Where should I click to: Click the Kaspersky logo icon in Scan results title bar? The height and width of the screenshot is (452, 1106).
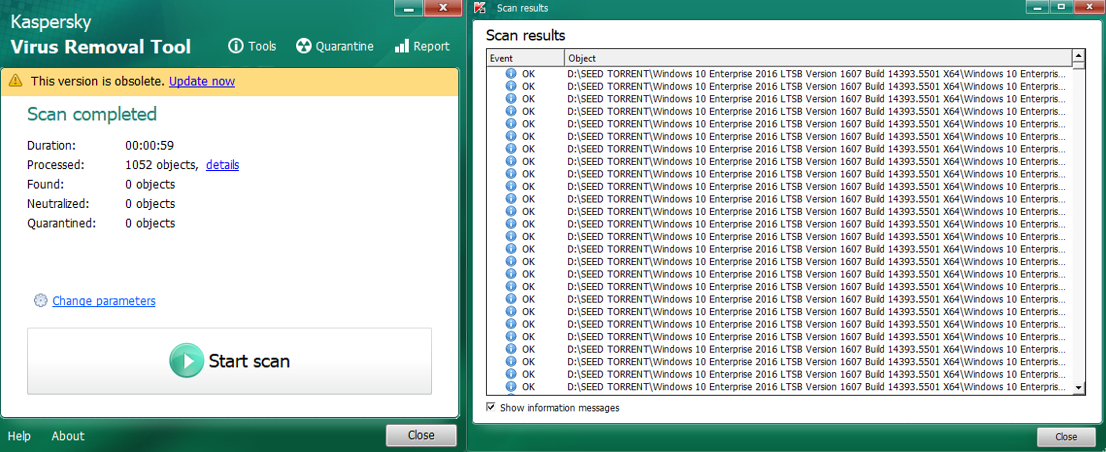[x=480, y=8]
